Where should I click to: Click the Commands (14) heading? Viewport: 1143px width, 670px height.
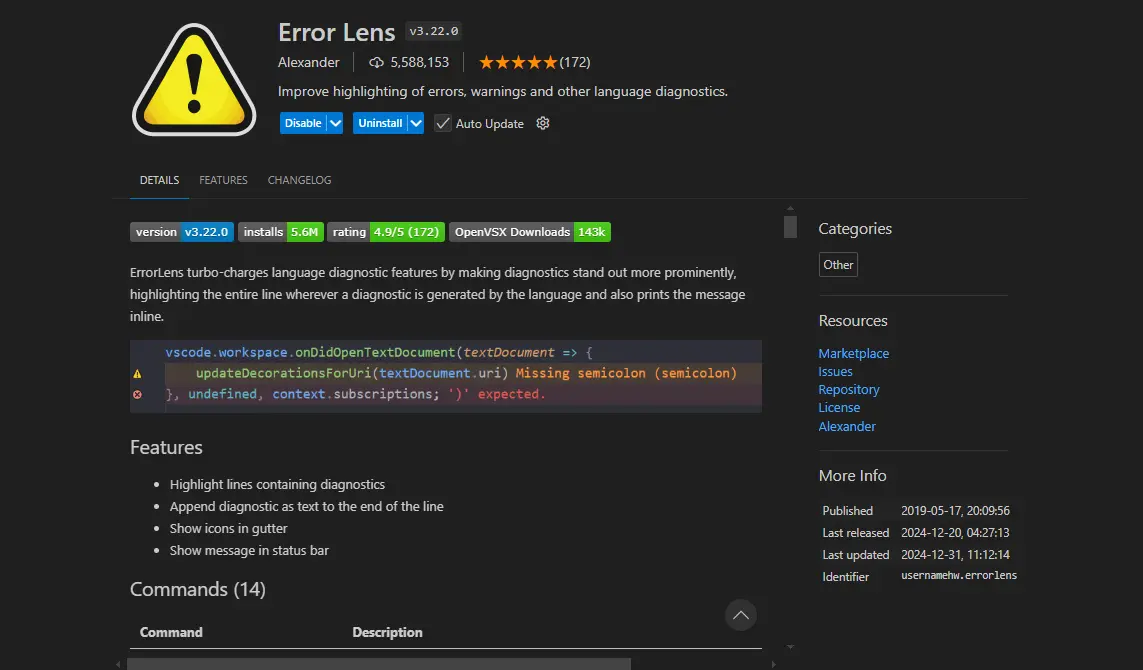point(198,589)
